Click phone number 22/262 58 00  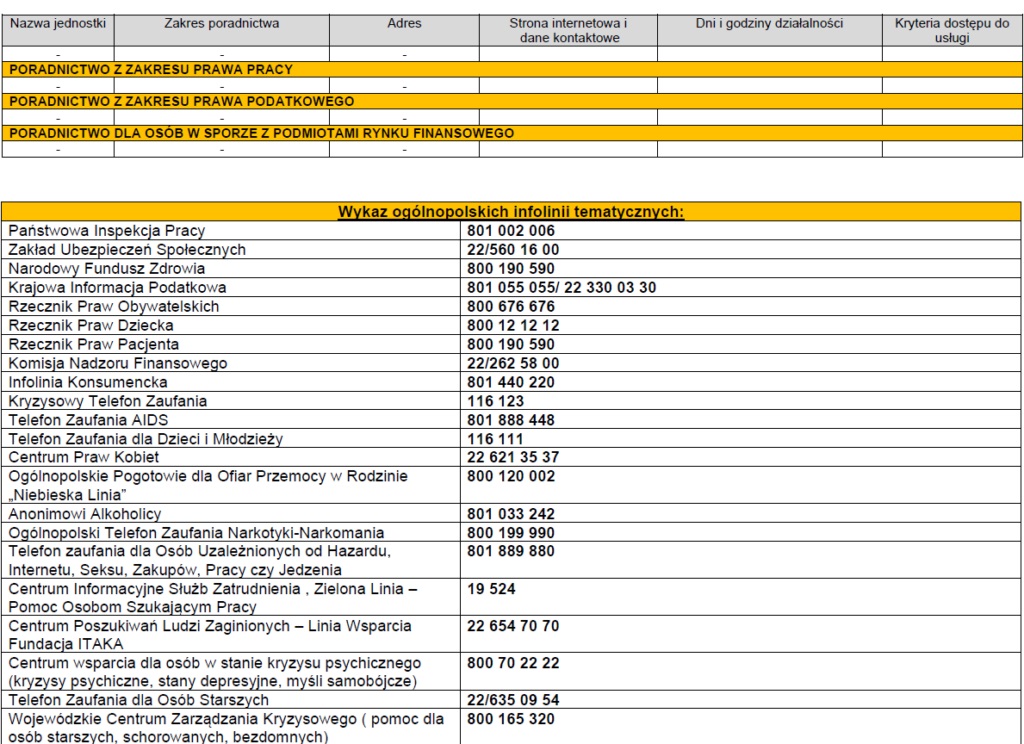click(513, 363)
